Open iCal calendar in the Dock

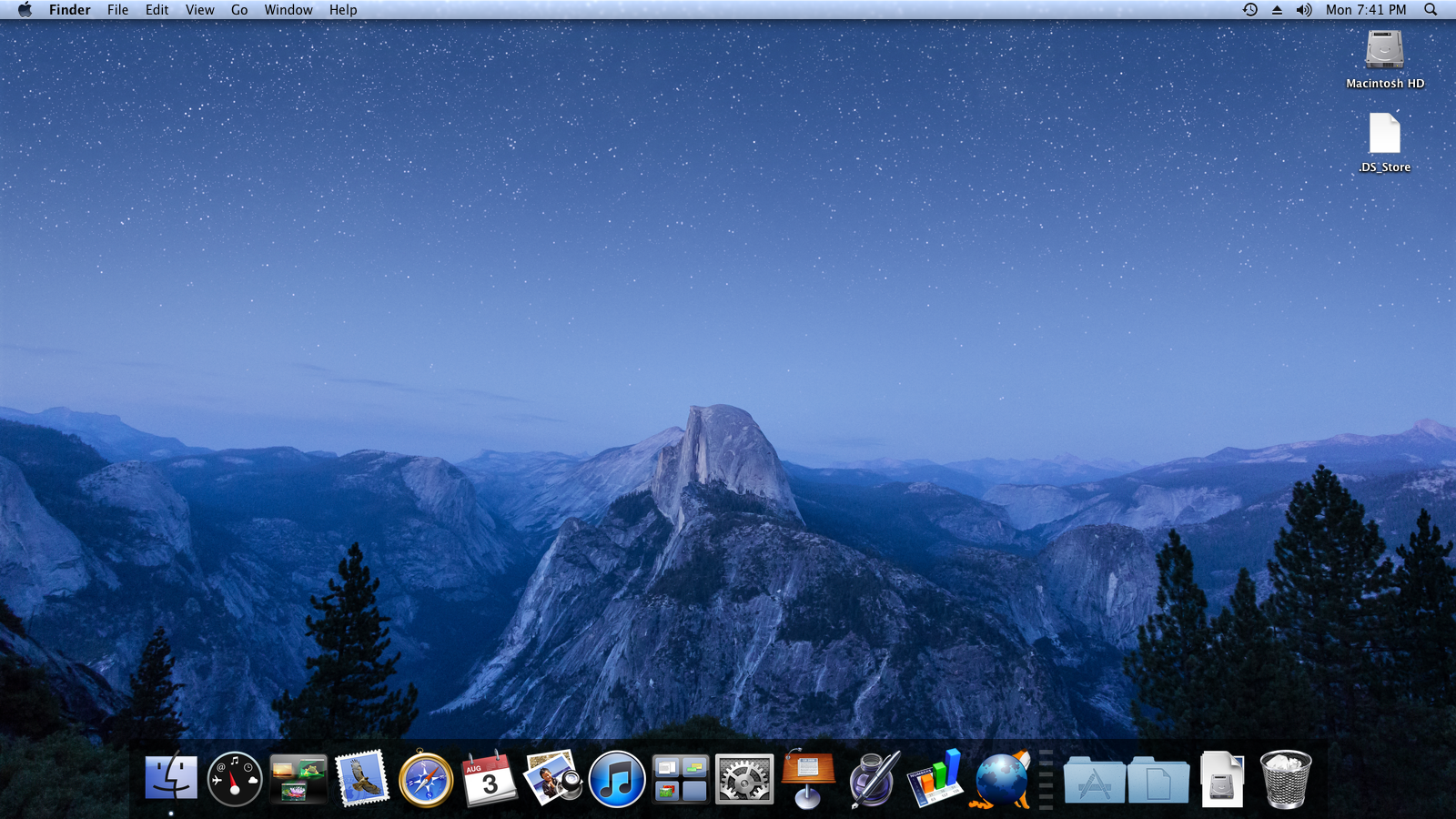click(490, 779)
